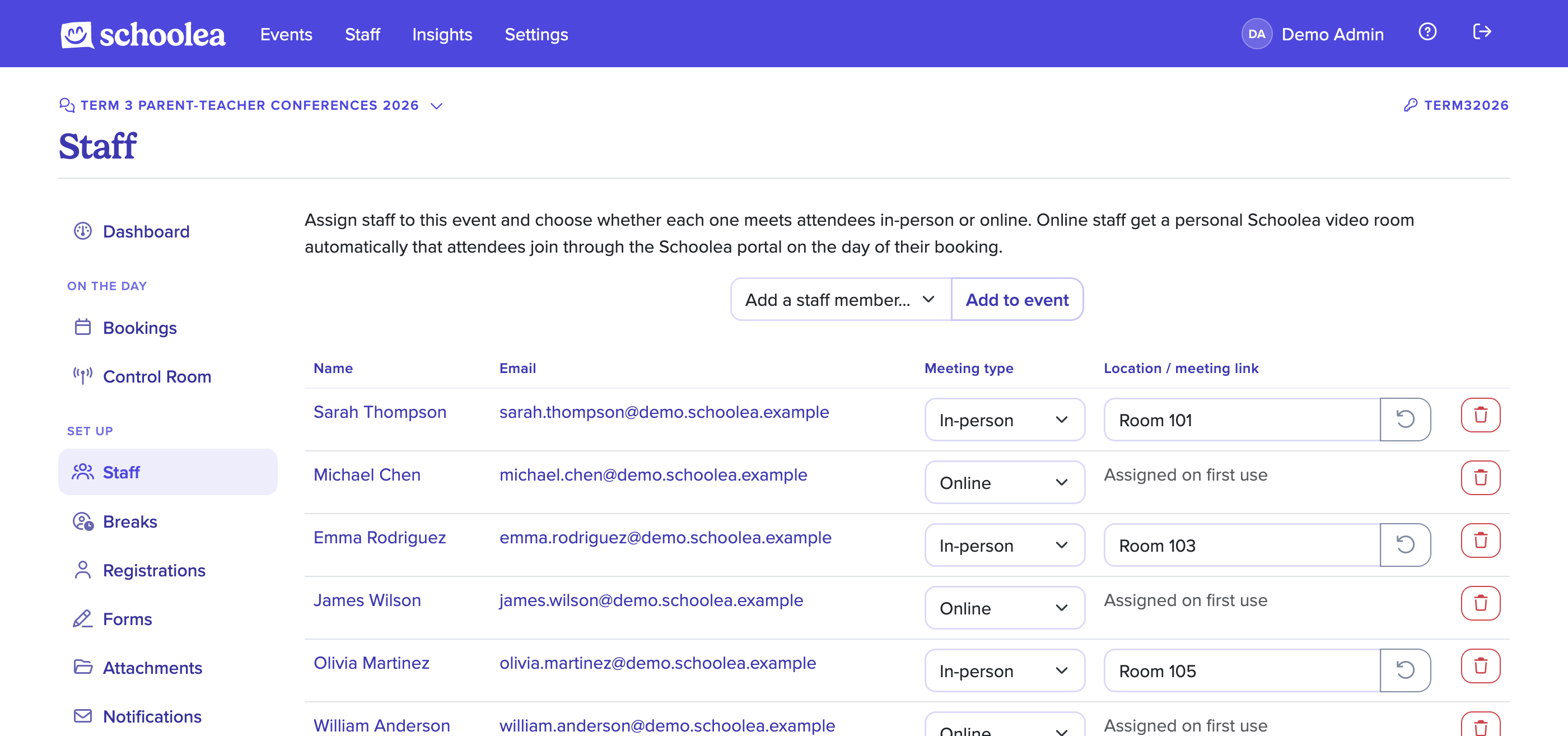Delete James Wilson from the event
Image resolution: width=1568 pixels, height=736 pixels.
pos(1480,603)
